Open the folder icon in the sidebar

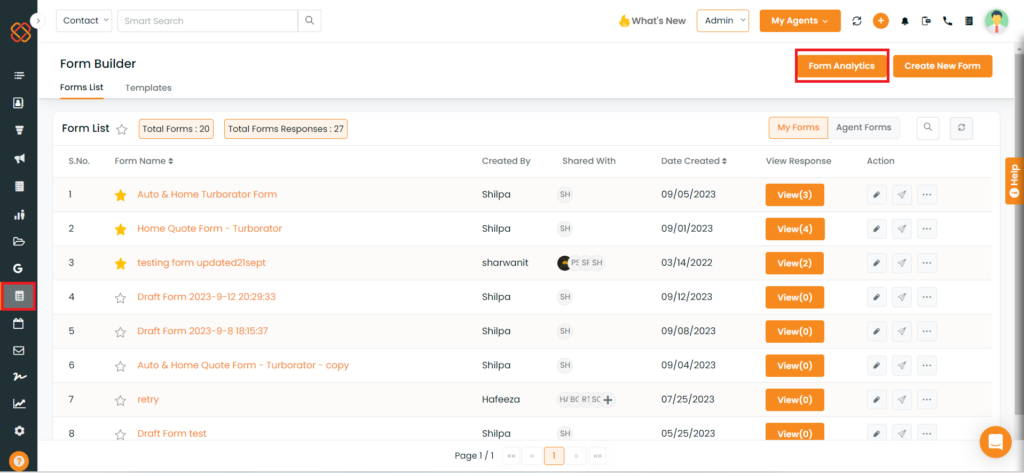pyautogui.click(x=19, y=241)
